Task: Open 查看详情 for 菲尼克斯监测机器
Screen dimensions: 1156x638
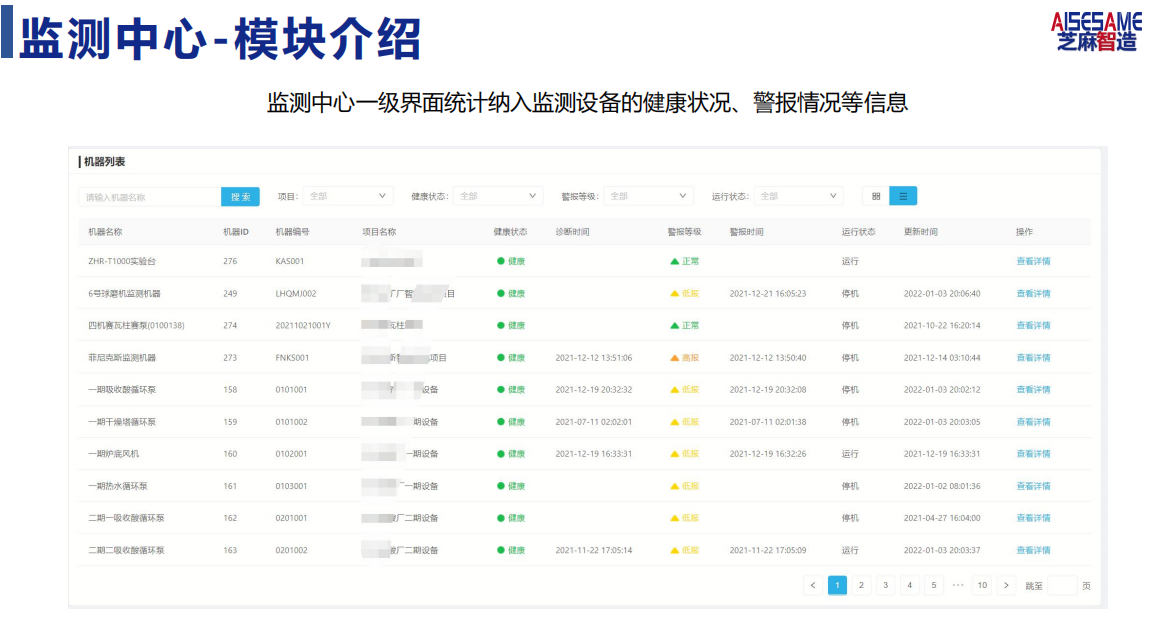Action: point(1033,358)
